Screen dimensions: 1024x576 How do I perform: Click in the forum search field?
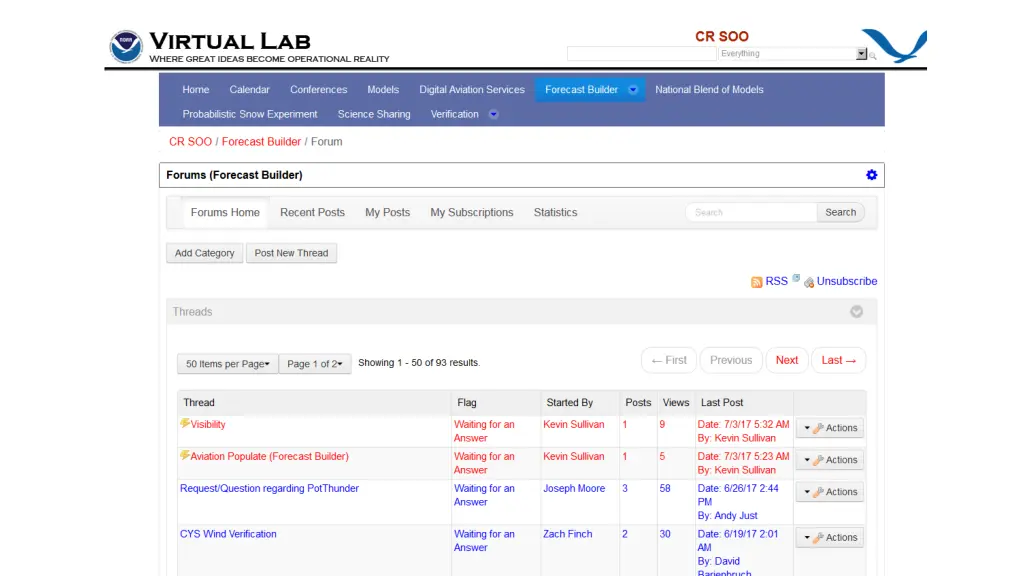pyautogui.click(x=751, y=212)
